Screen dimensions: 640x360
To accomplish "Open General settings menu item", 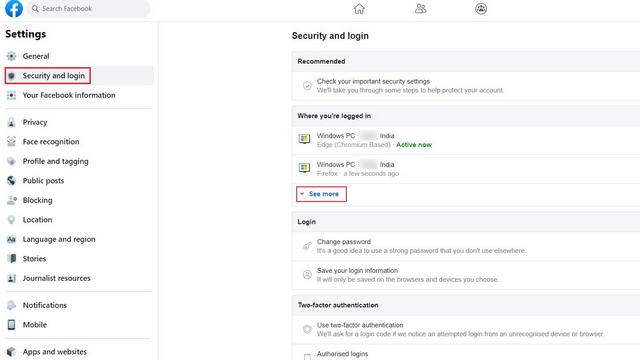I will [79, 56].
